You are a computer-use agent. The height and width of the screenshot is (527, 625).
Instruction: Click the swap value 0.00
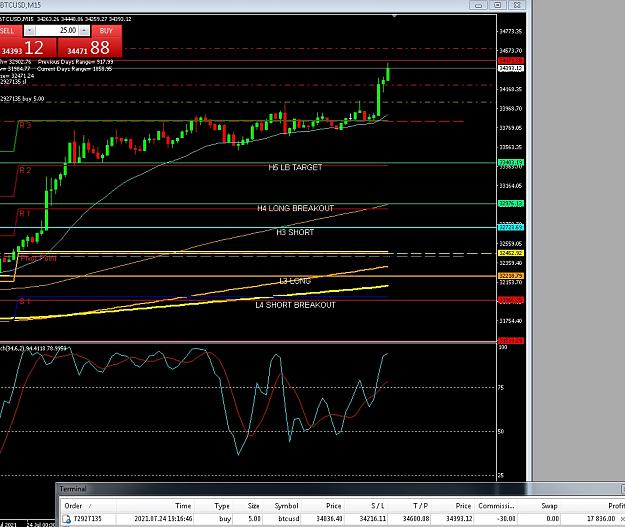click(552, 519)
